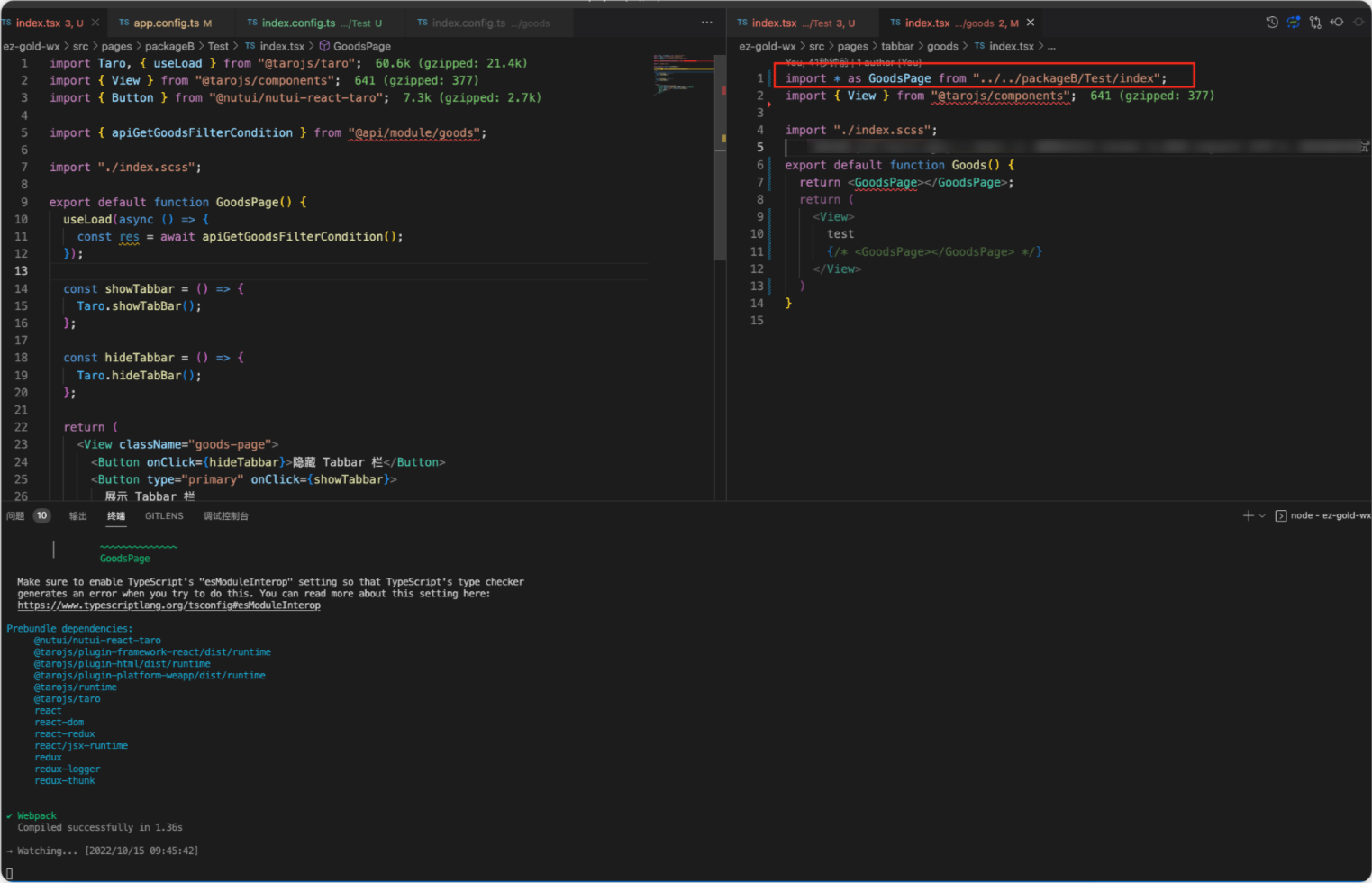Open the typescriptlang esModuleInterop link

168,605
